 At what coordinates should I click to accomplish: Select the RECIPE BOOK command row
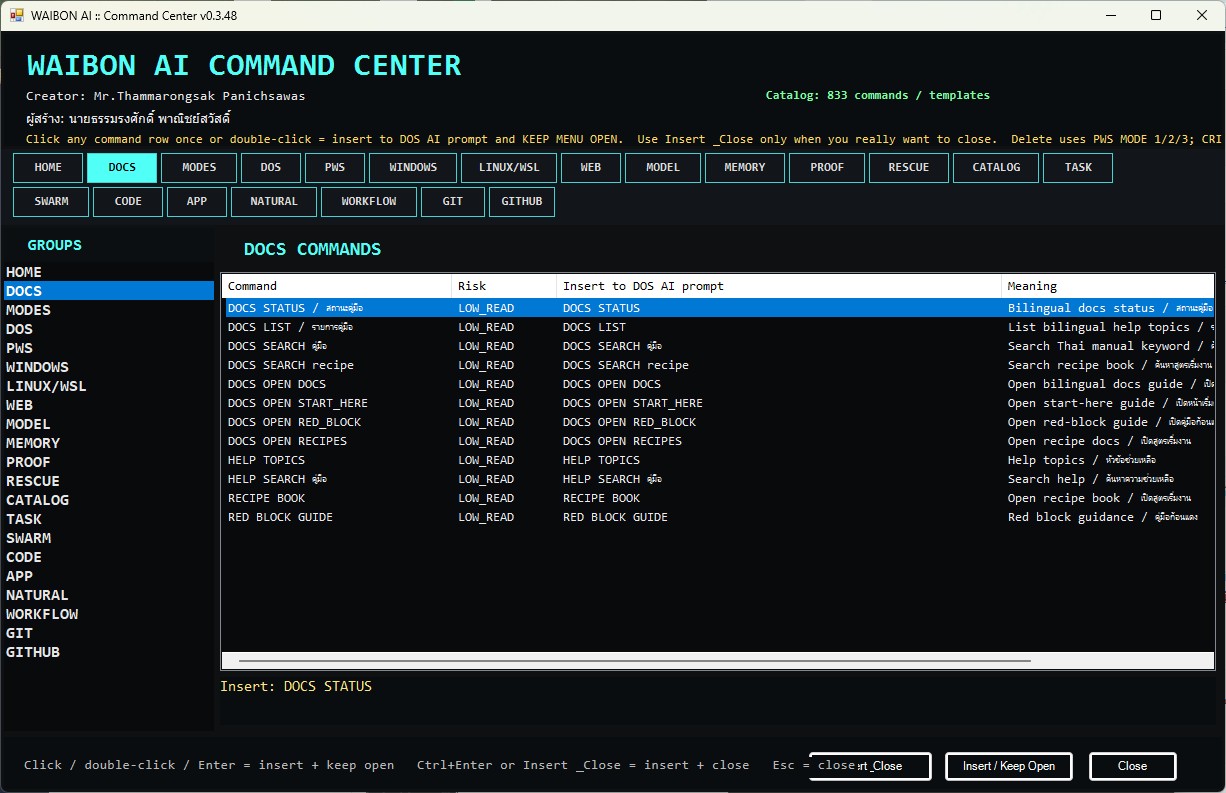click(x=718, y=498)
